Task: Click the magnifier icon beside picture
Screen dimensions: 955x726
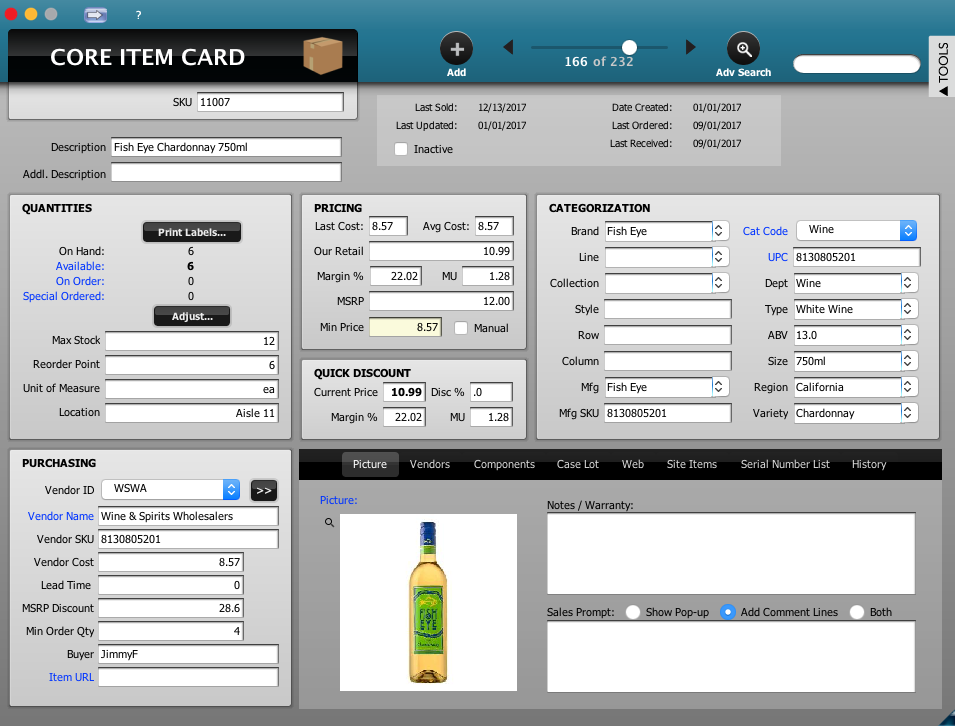Action: tap(329, 522)
